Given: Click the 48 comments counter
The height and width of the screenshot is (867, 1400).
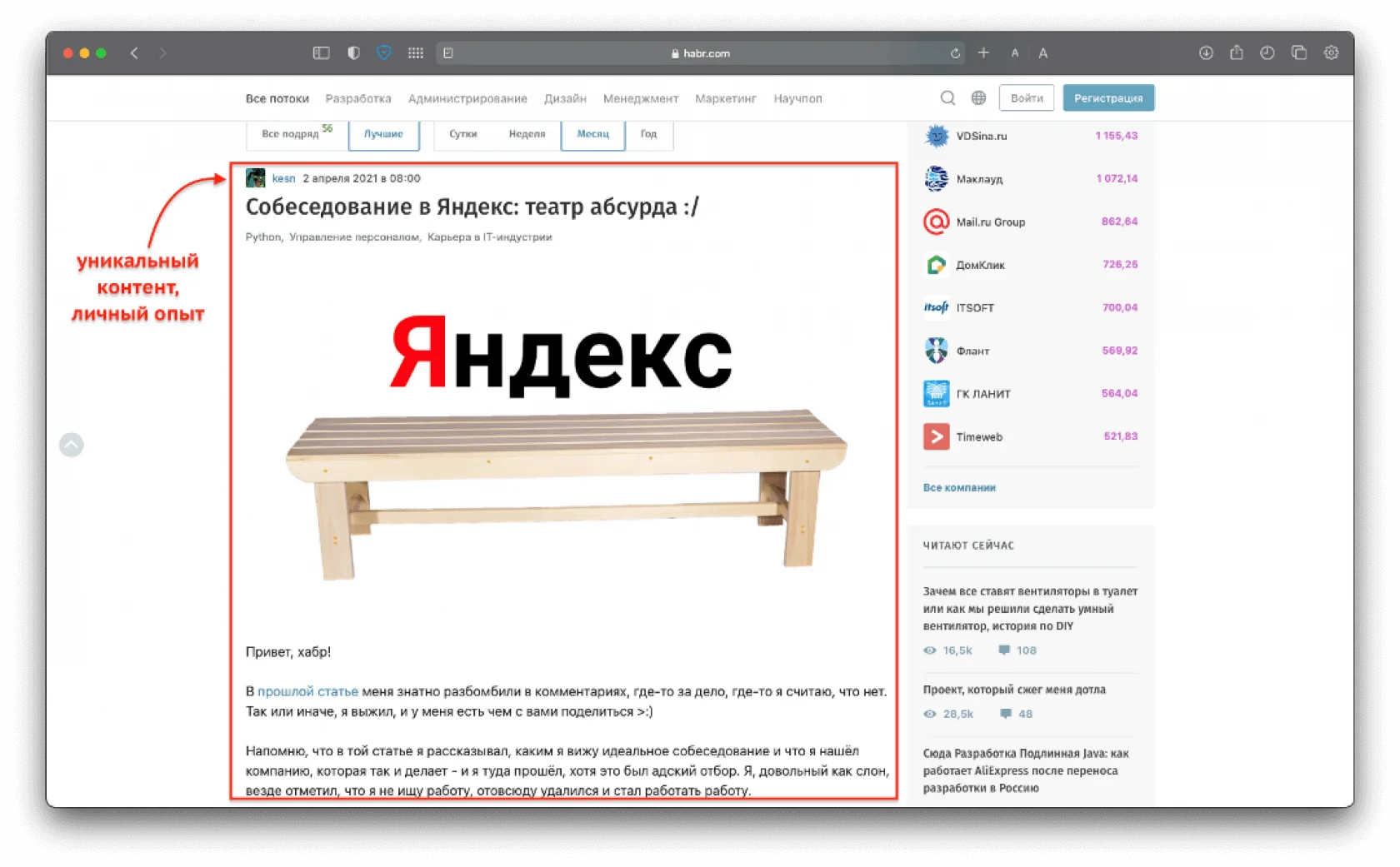Looking at the screenshot, I should pos(1017,714).
